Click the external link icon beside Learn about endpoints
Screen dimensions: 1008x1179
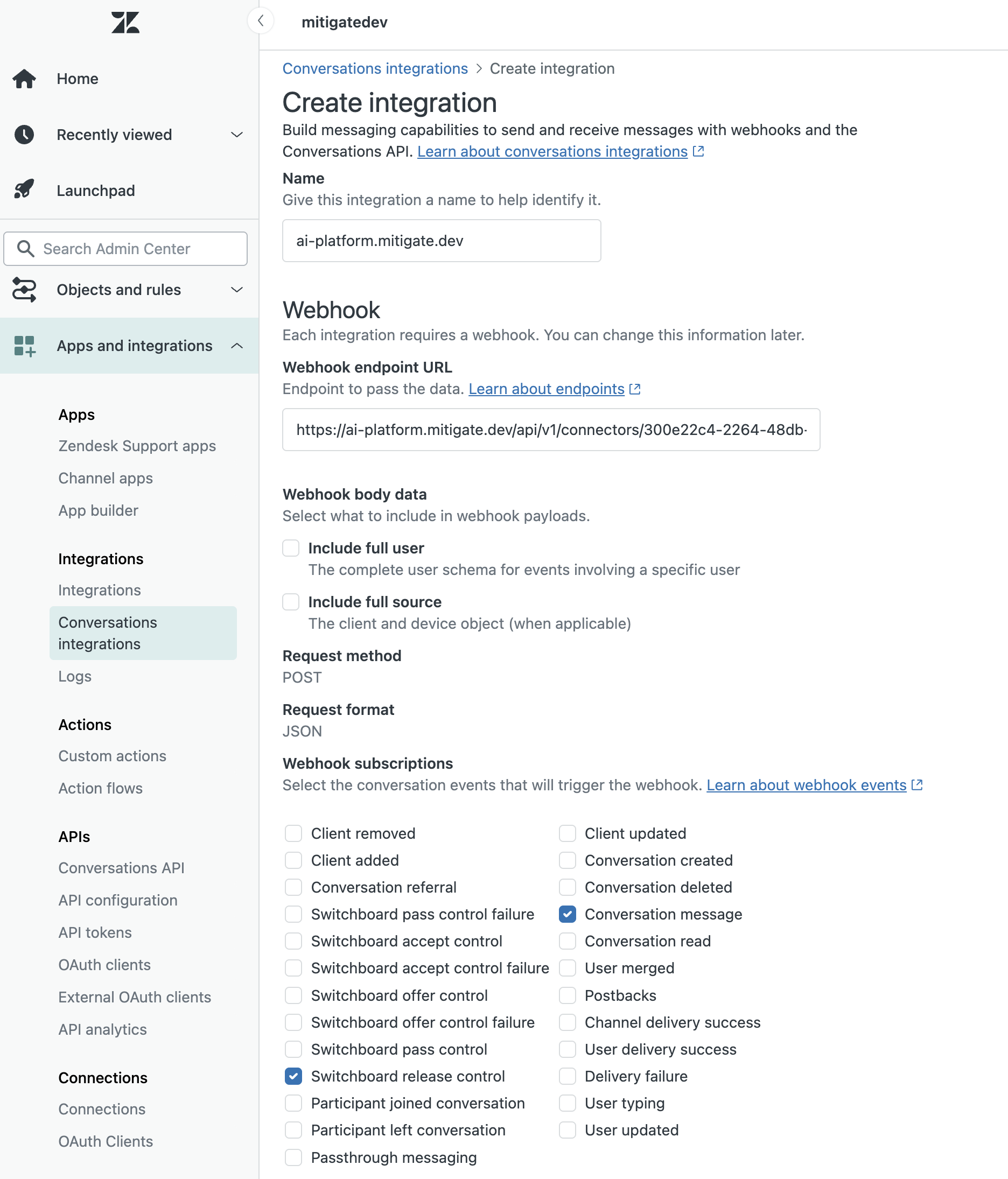[635, 389]
